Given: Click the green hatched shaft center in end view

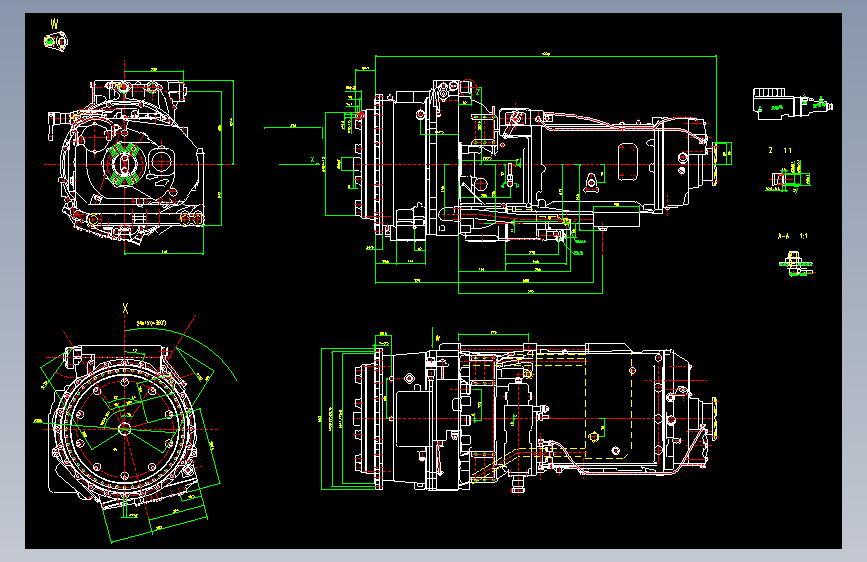Looking at the screenshot, I should coord(124,163).
